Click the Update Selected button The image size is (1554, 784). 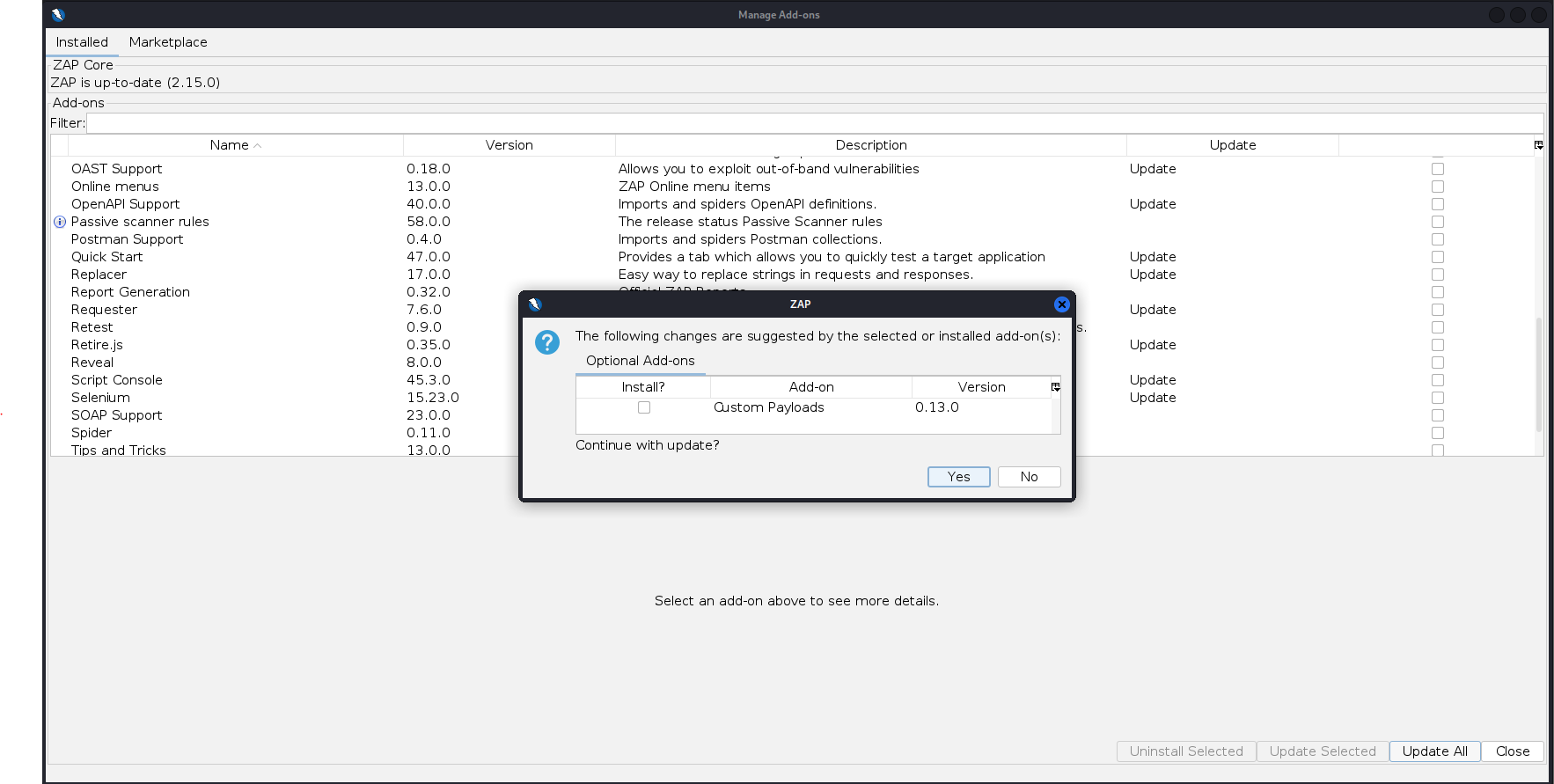[x=1323, y=751]
